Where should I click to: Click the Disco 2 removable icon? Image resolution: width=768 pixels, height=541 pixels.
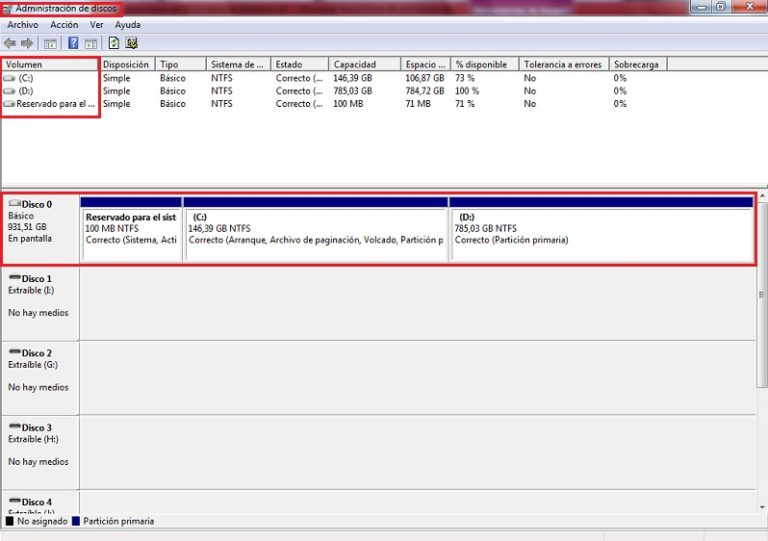[15, 352]
